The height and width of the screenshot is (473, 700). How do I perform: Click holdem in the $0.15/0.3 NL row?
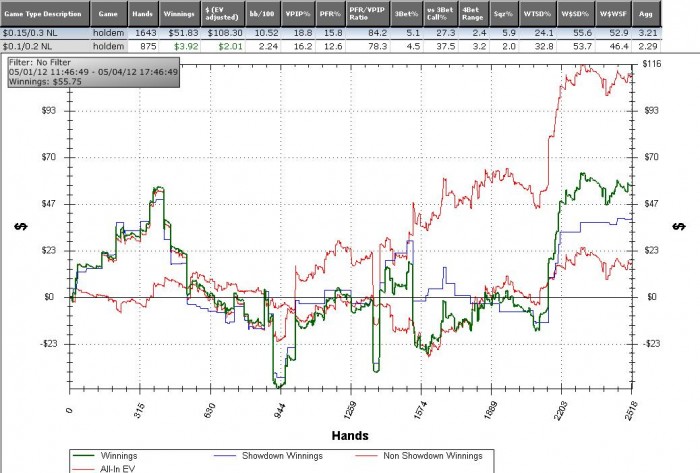click(108, 33)
